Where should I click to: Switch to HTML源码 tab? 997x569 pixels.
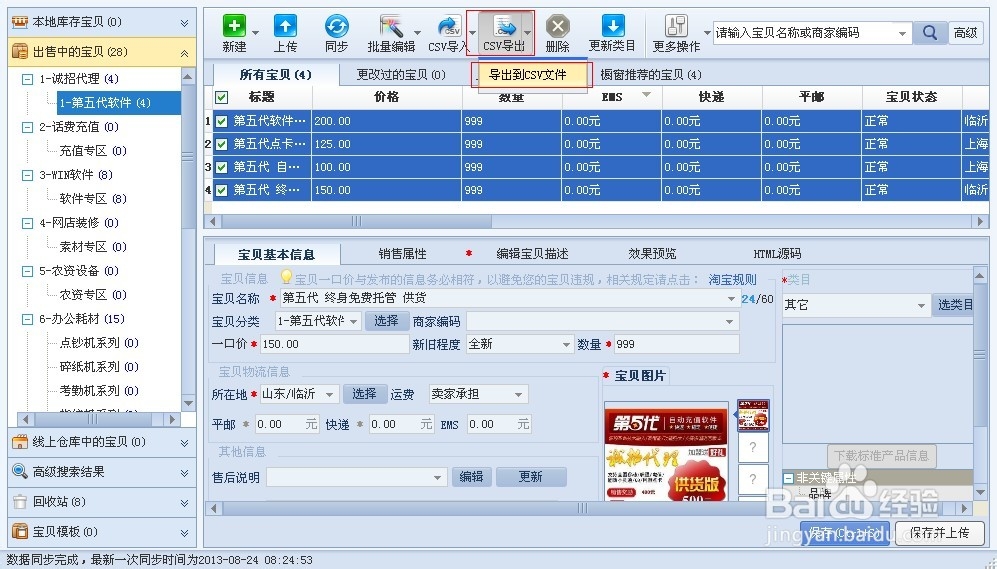[x=777, y=254]
